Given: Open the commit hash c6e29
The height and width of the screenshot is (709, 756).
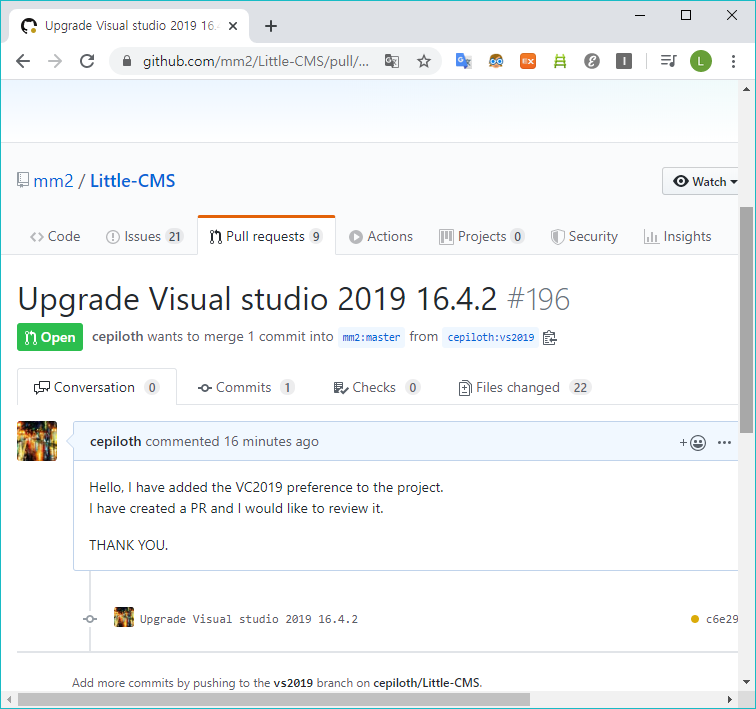Looking at the screenshot, I should click(722, 619).
